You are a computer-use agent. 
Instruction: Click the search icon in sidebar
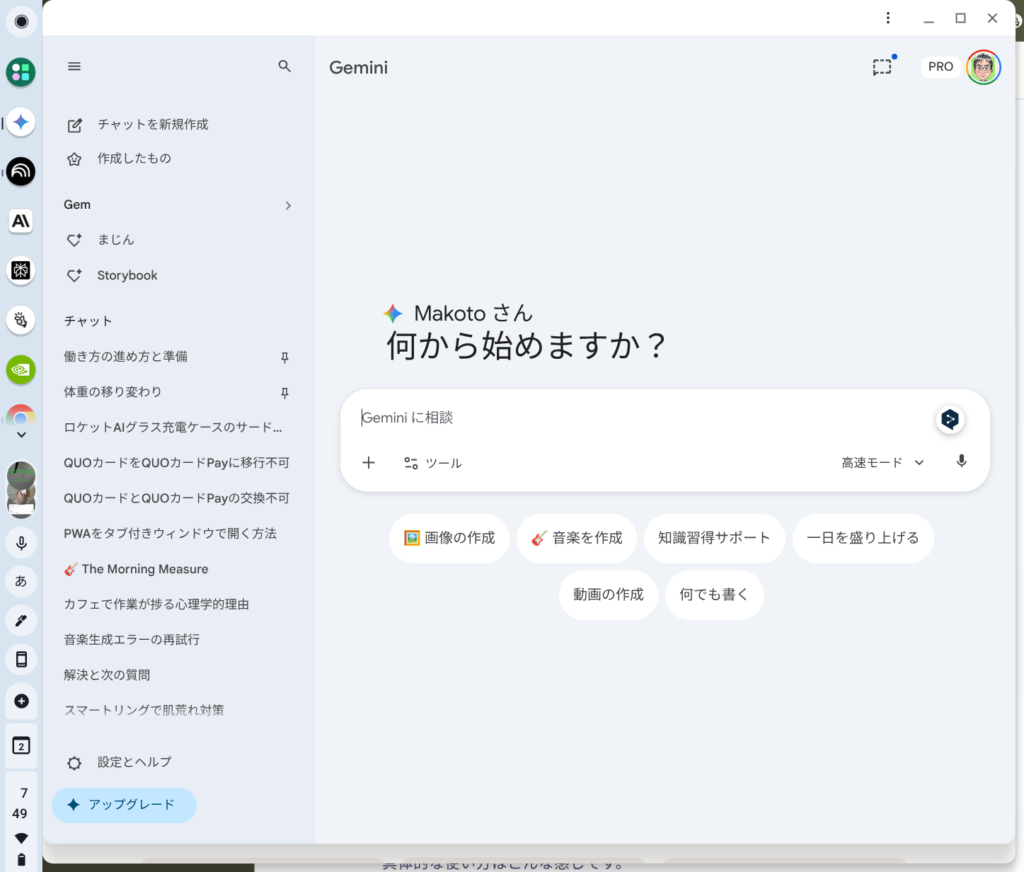tap(285, 66)
